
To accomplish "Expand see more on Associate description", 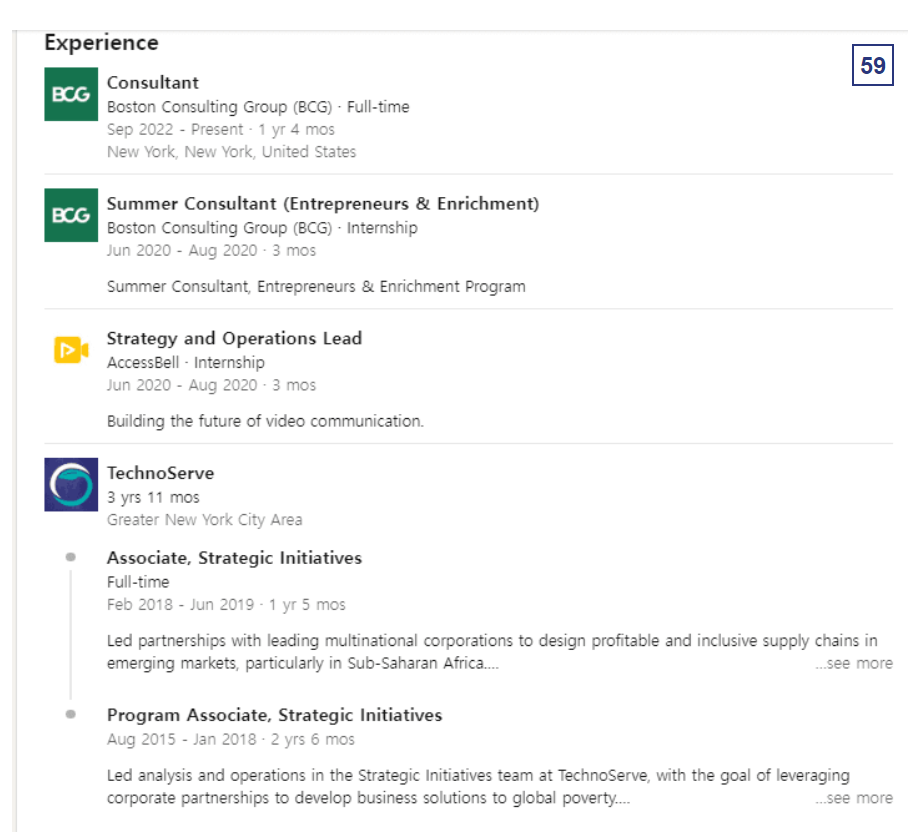I will [x=854, y=663].
